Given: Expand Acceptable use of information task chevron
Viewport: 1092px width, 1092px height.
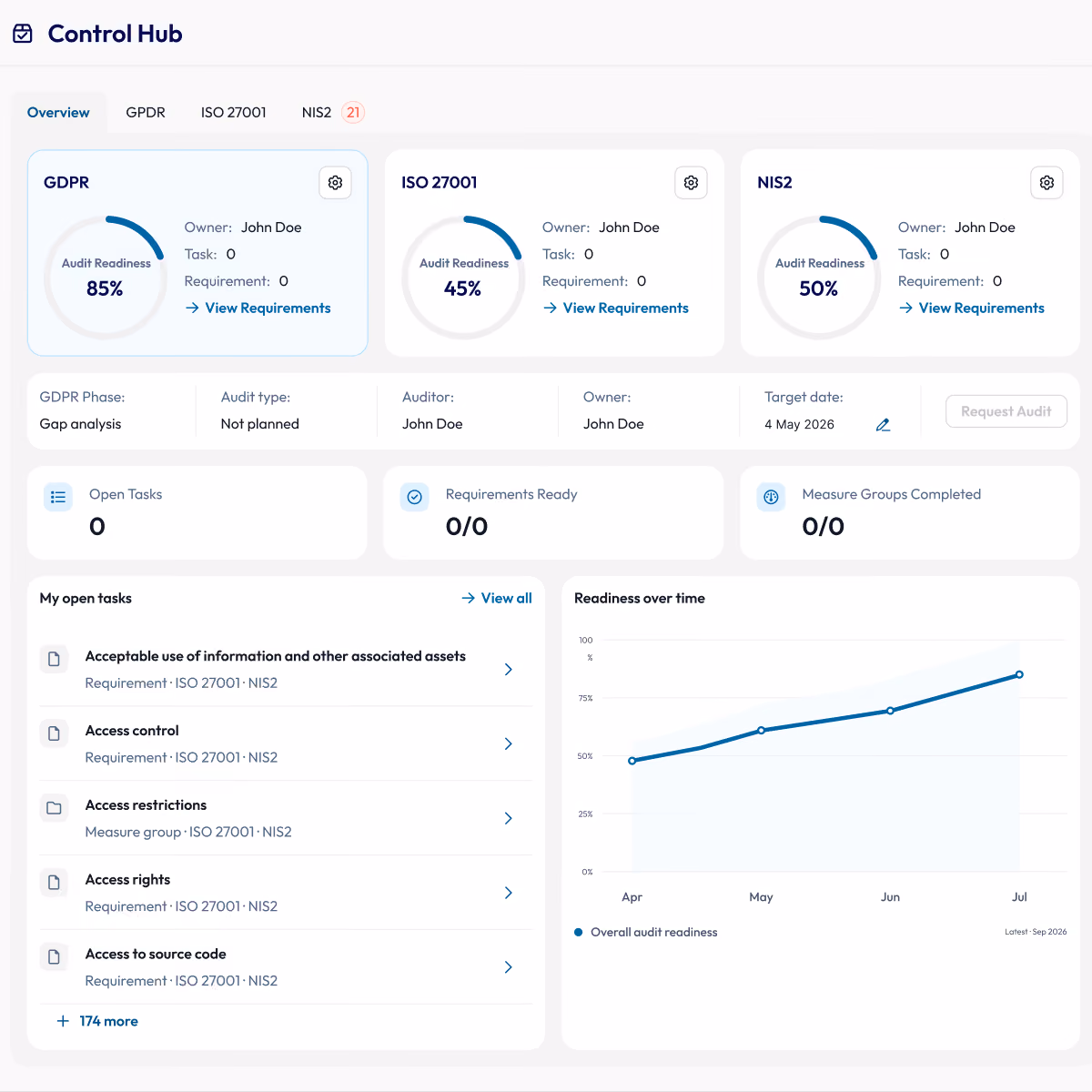Looking at the screenshot, I should [509, 670].
